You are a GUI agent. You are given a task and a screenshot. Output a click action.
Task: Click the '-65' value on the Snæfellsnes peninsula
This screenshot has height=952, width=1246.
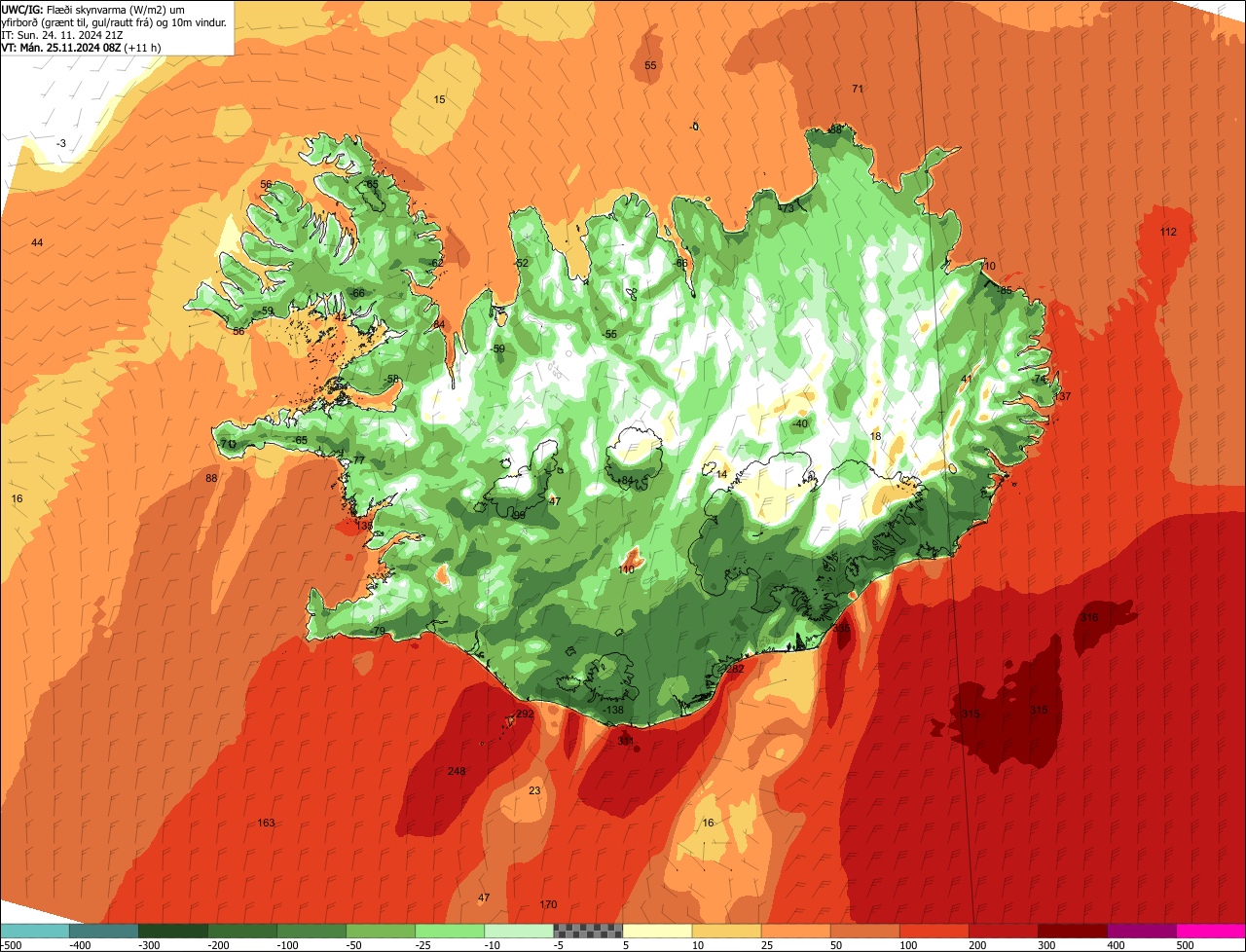click(300, 440)
